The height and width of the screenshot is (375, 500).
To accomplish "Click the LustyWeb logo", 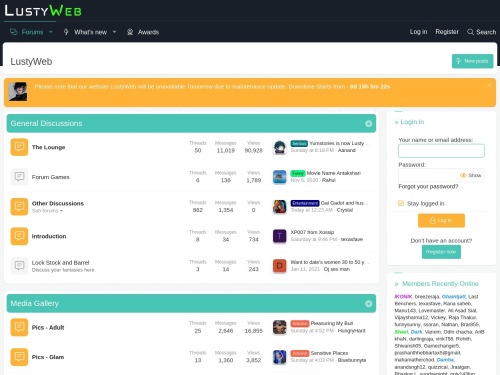I will tap(43, 10).
